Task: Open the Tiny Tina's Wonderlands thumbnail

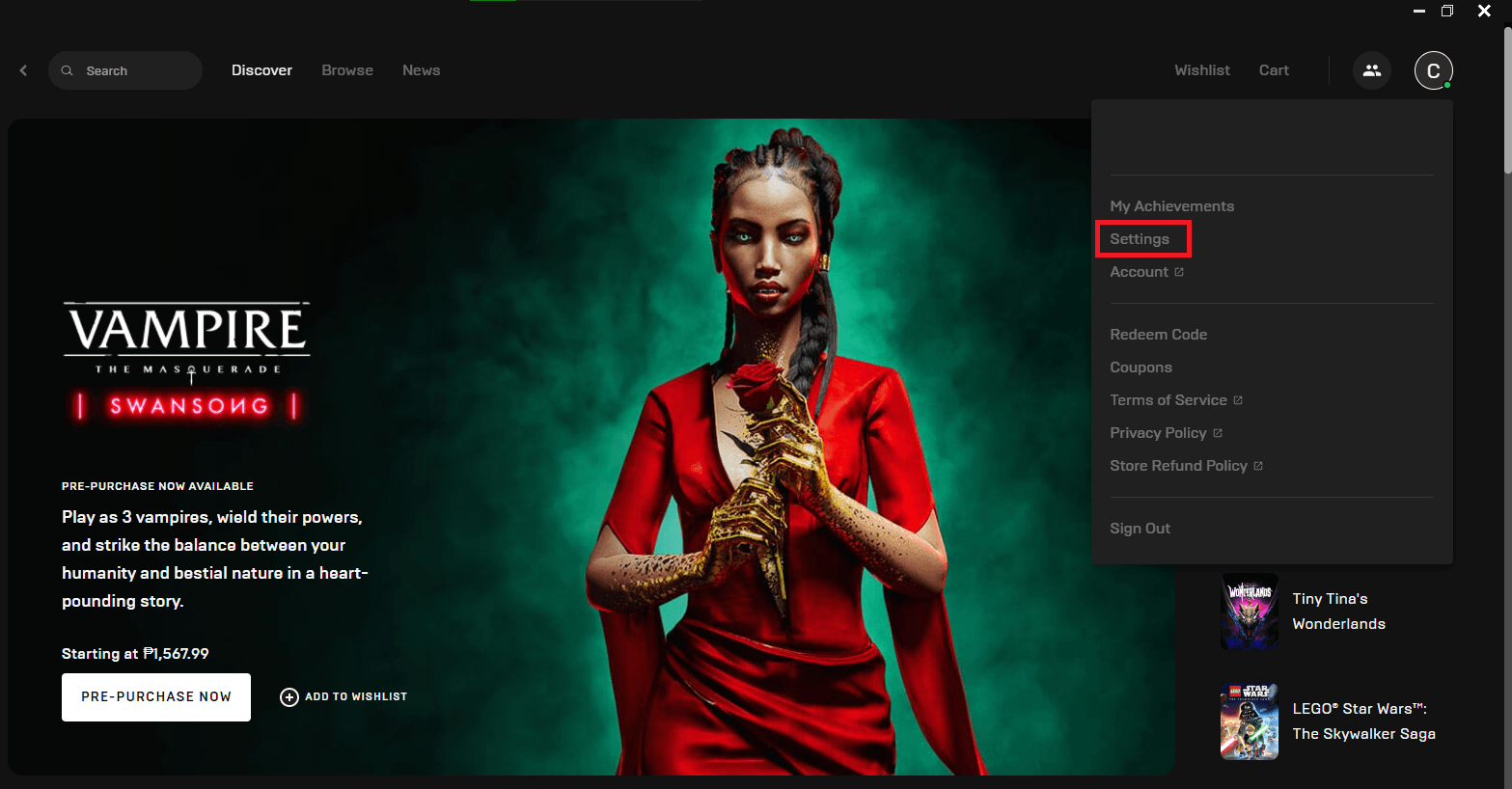Action: pyautogui.click(x=1250, y=612)
